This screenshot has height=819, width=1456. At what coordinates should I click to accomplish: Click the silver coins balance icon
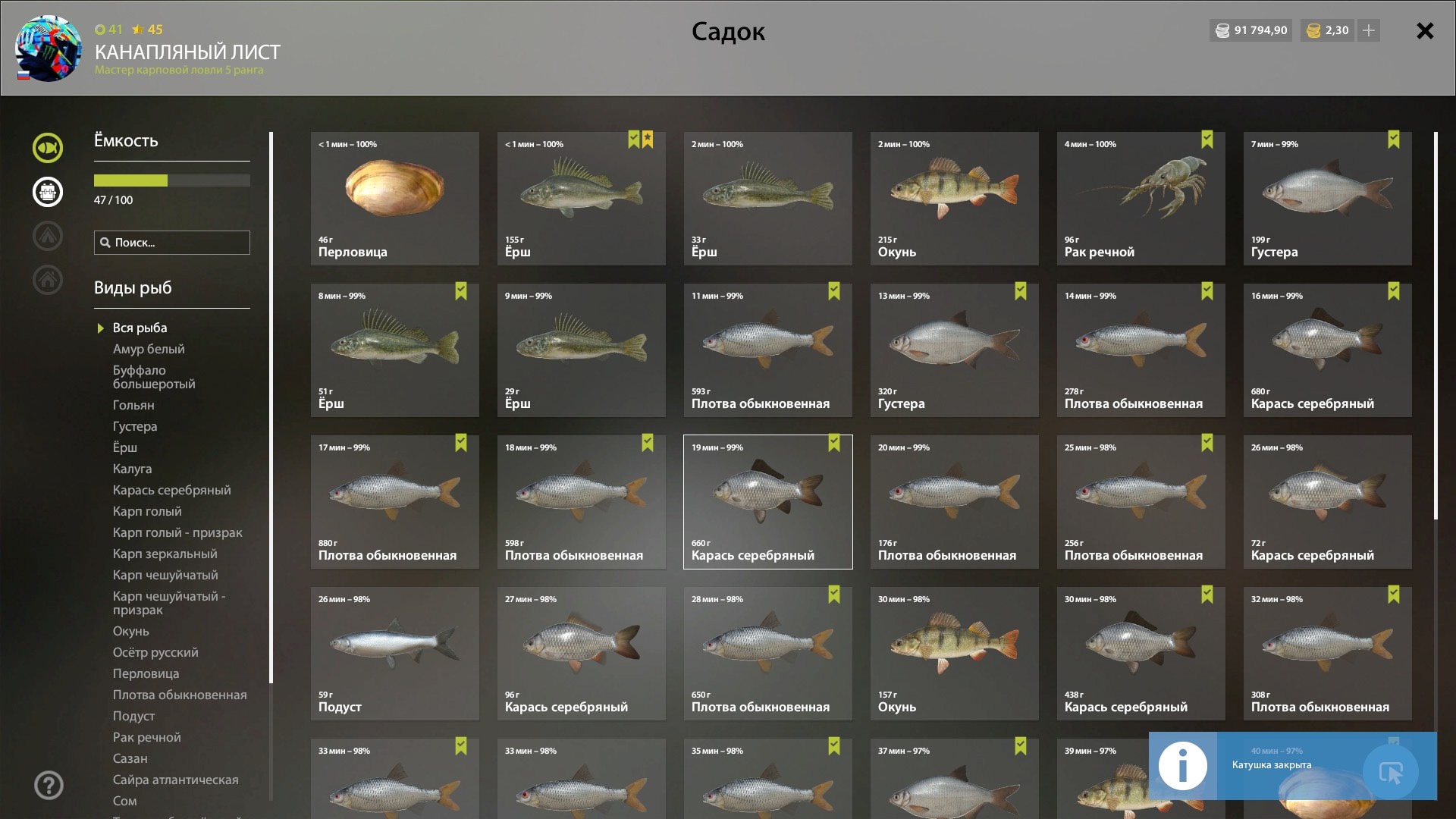1222,30
